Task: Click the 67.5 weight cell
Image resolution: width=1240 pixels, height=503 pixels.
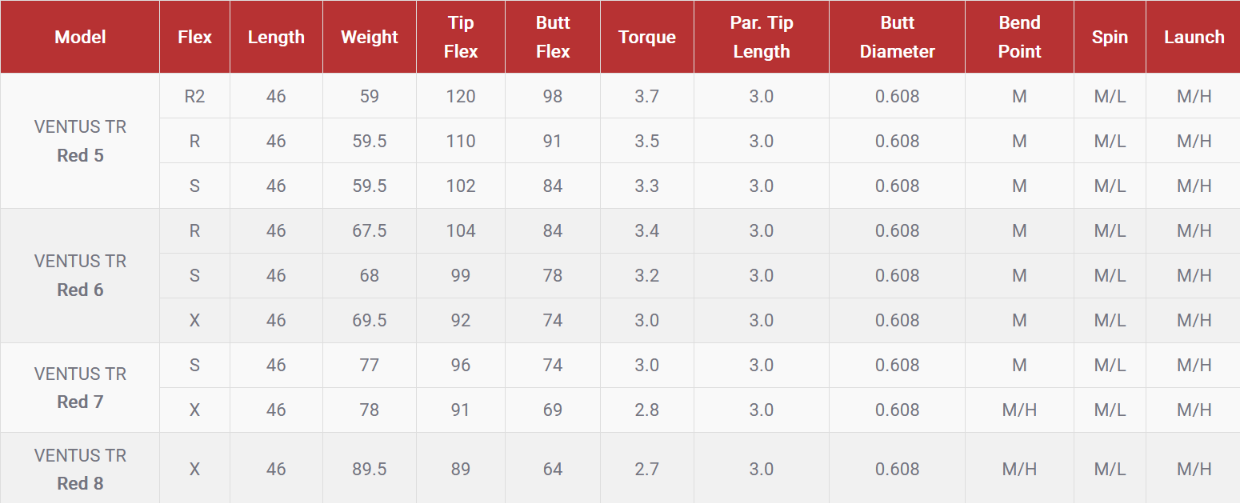Action: coord(369,231)
